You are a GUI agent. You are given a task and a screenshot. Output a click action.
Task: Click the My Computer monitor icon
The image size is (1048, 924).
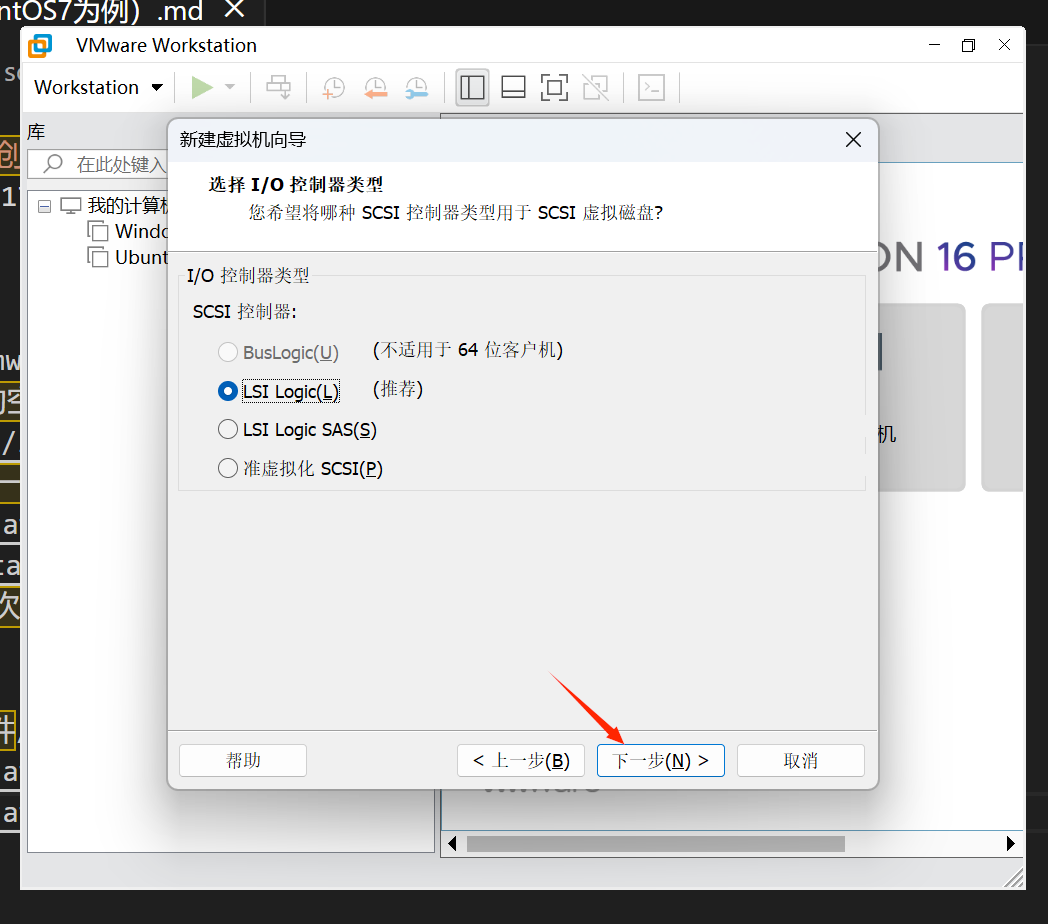click(71, 206)
